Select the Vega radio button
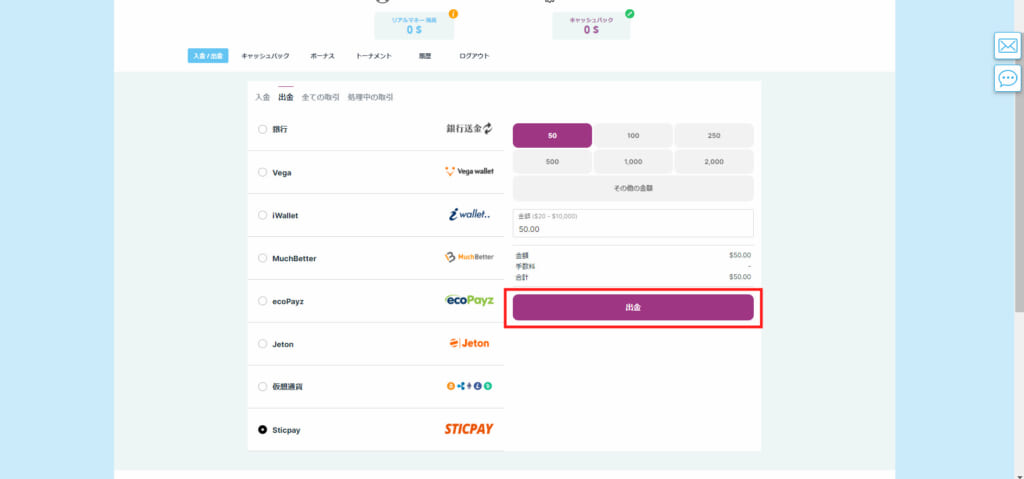Screen dimensions: 1024x479 pos(263,173)
